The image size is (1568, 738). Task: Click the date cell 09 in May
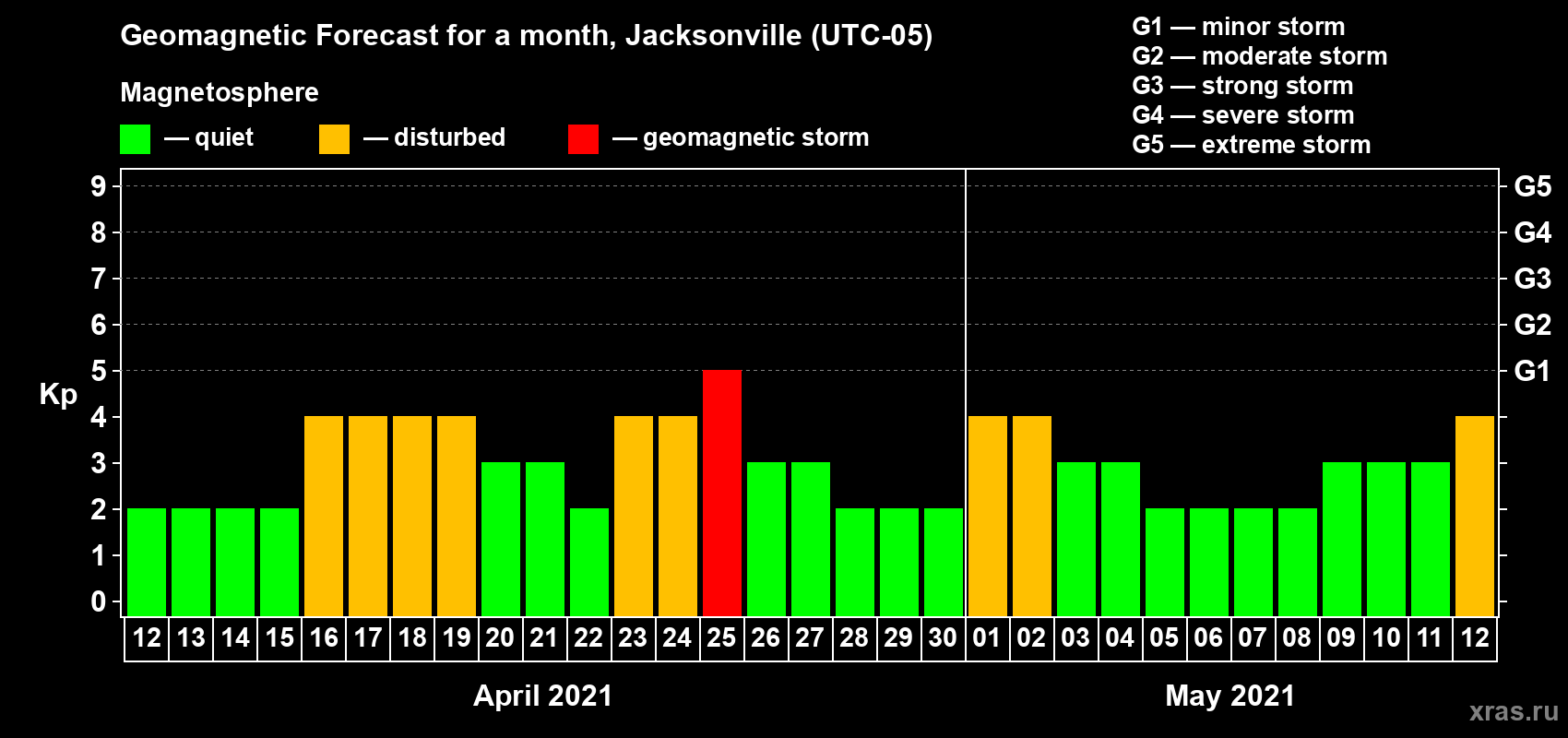pyautogui.click(x=1341, y=638)
